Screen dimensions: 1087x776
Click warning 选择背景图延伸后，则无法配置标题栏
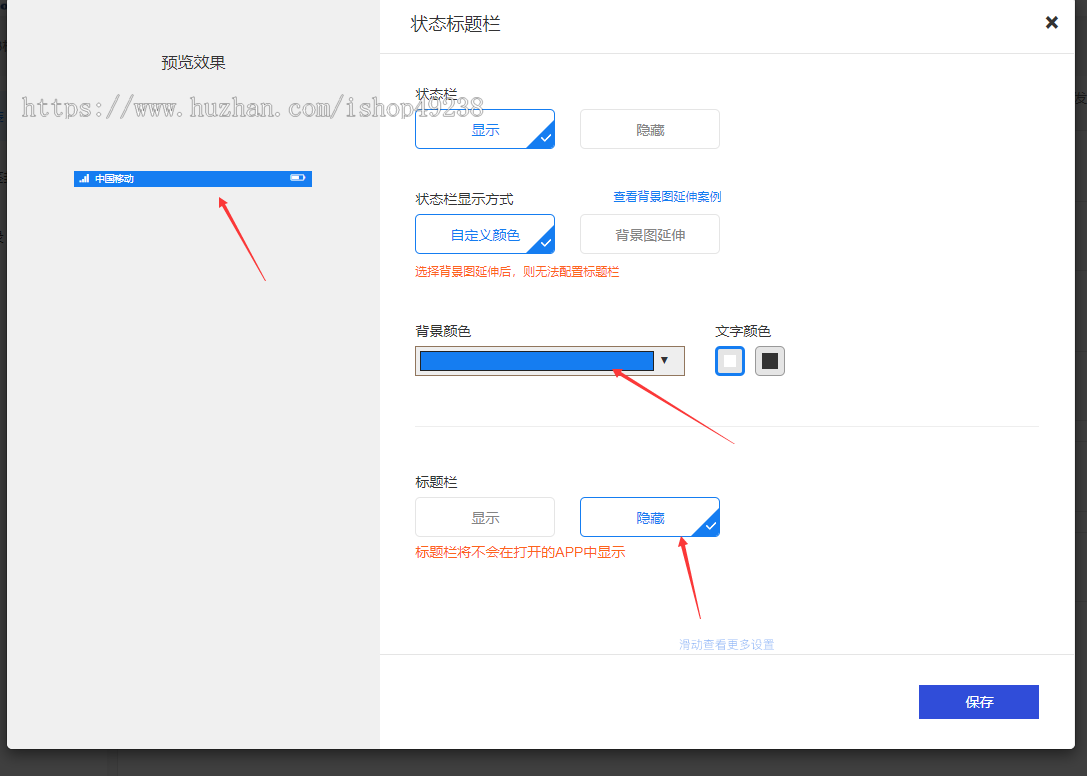(517, 272)
